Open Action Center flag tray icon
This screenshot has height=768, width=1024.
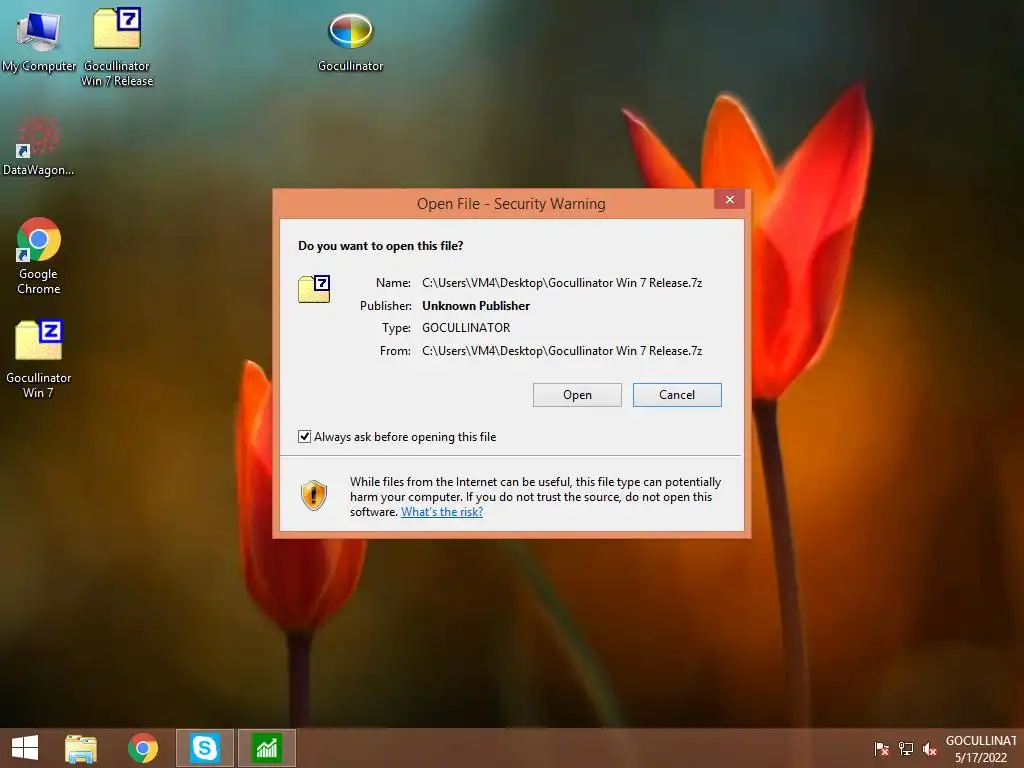tap(882, 749)
